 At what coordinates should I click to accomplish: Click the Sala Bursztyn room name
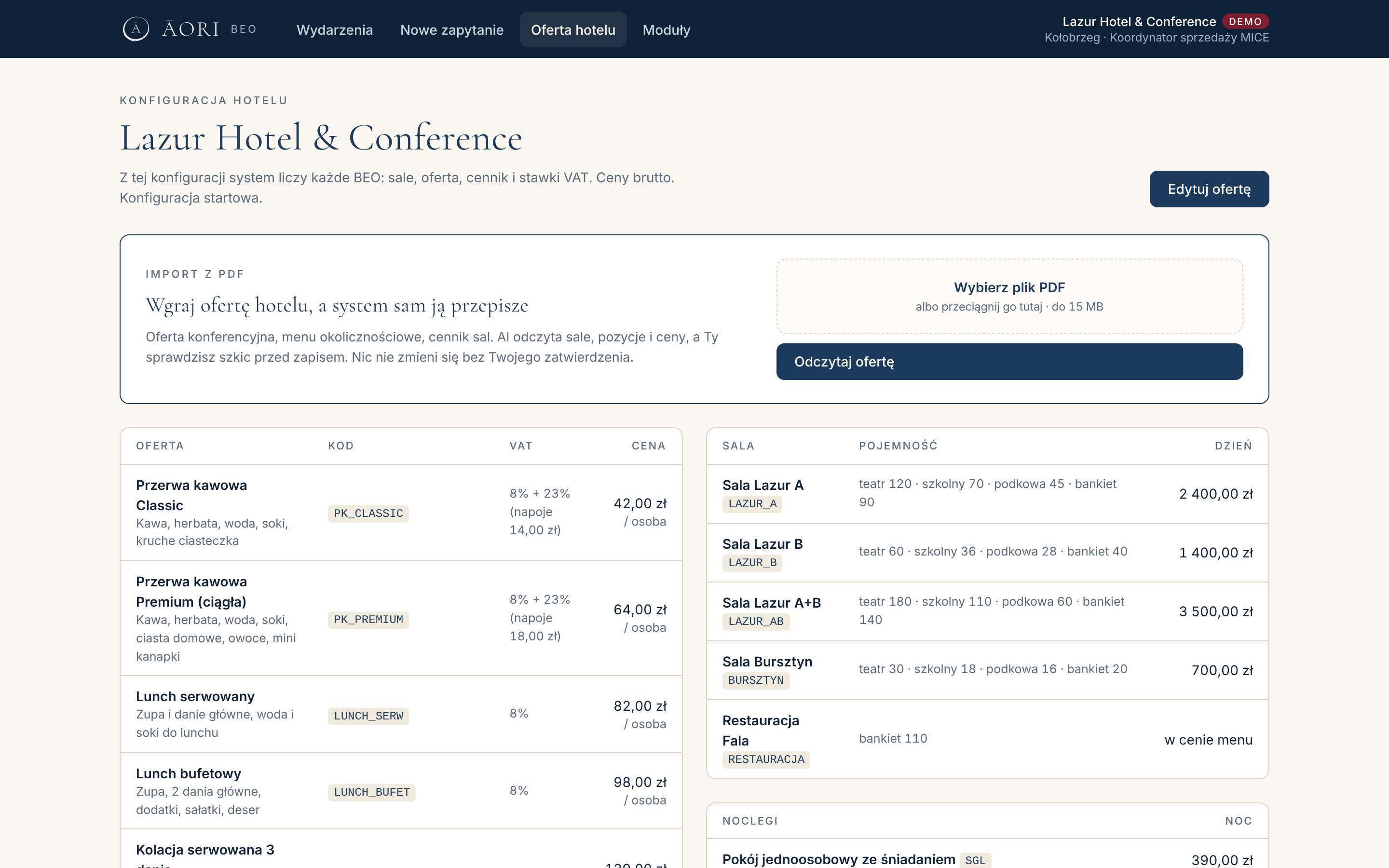(x=767, y=662)
